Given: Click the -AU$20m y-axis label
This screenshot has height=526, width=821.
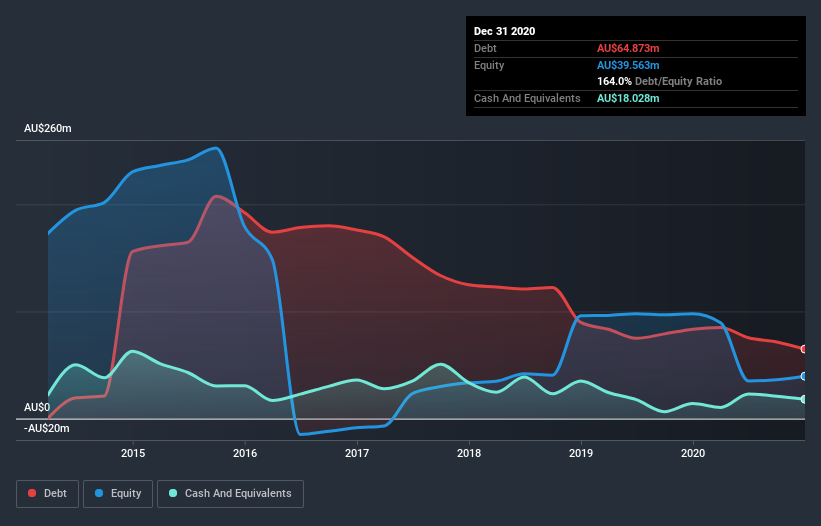Looking at the screenshot, I should point(47,429).
